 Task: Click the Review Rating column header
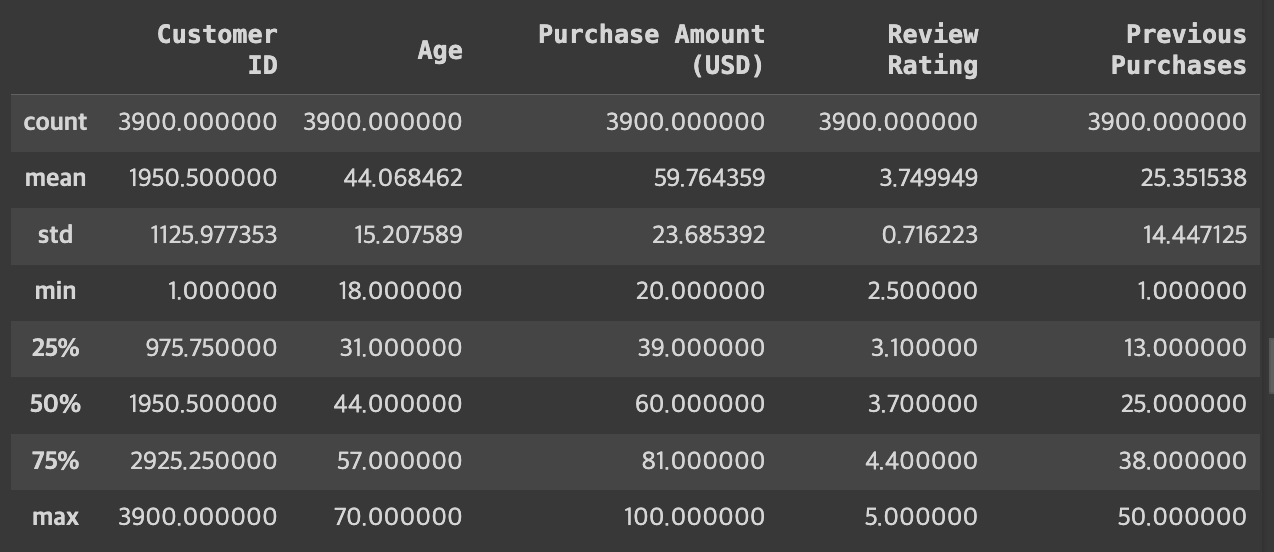click(932, 49)
